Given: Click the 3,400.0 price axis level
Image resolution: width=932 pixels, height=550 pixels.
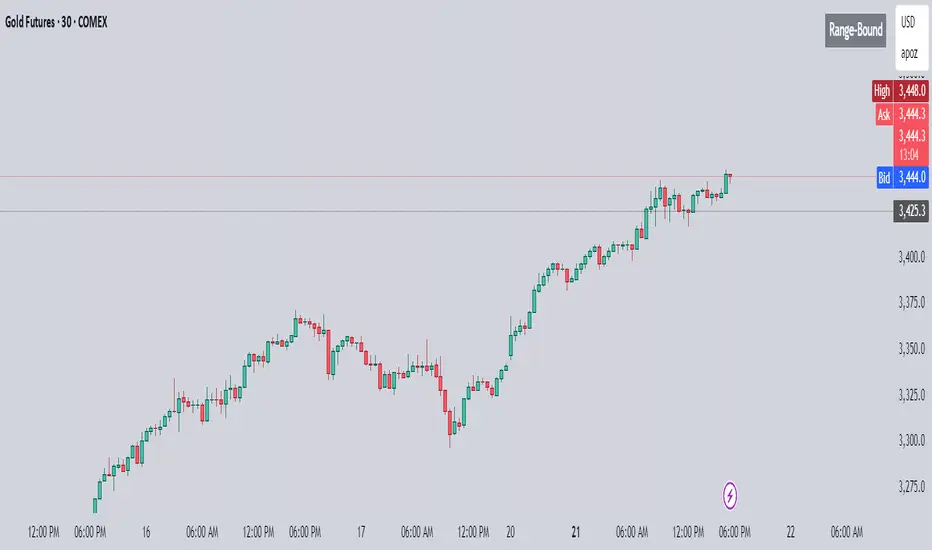Looking at the screenshot, I should click(x=911, y=257).
